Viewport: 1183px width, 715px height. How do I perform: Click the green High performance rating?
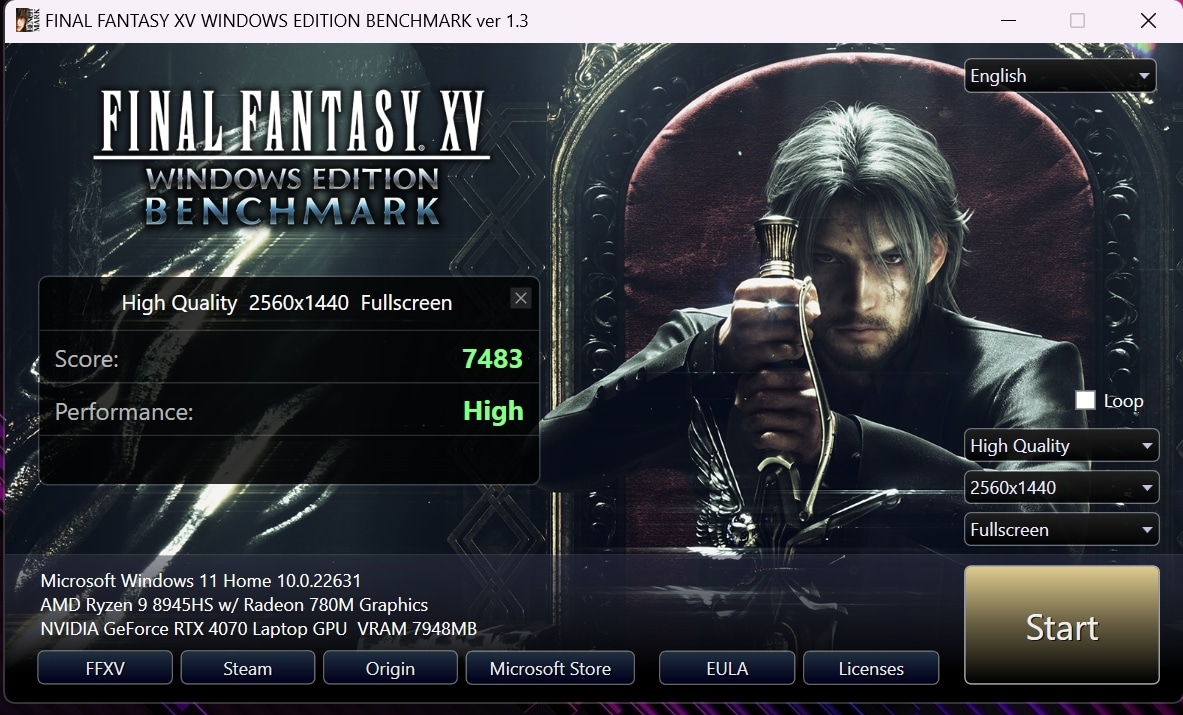coord(493,411)
